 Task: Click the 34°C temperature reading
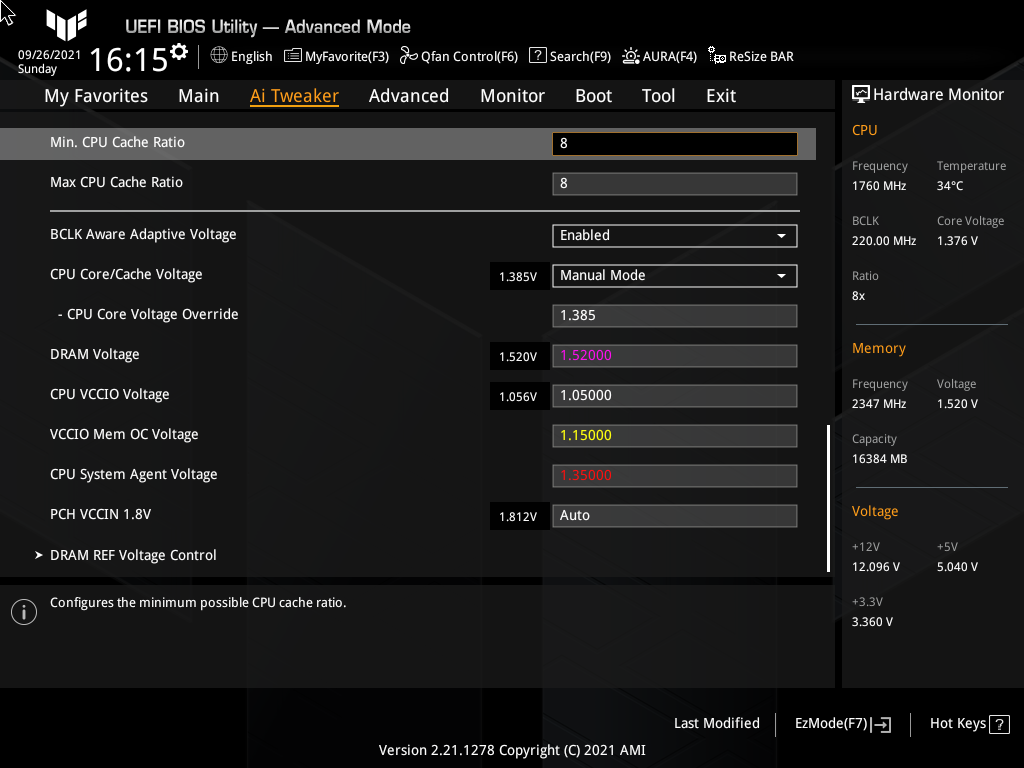(950, 186)
